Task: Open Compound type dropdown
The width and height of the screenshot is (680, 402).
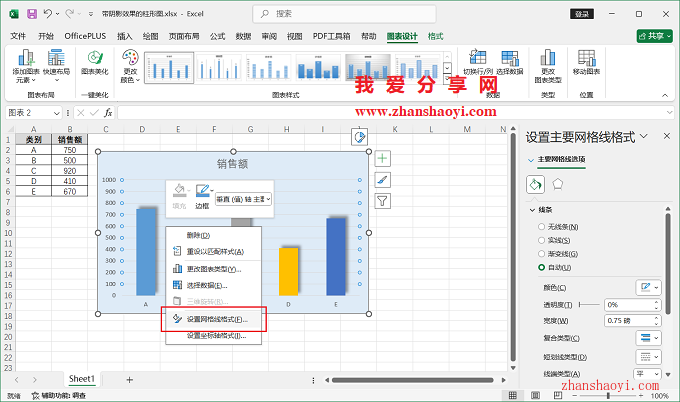Action: tap(648, 338)
